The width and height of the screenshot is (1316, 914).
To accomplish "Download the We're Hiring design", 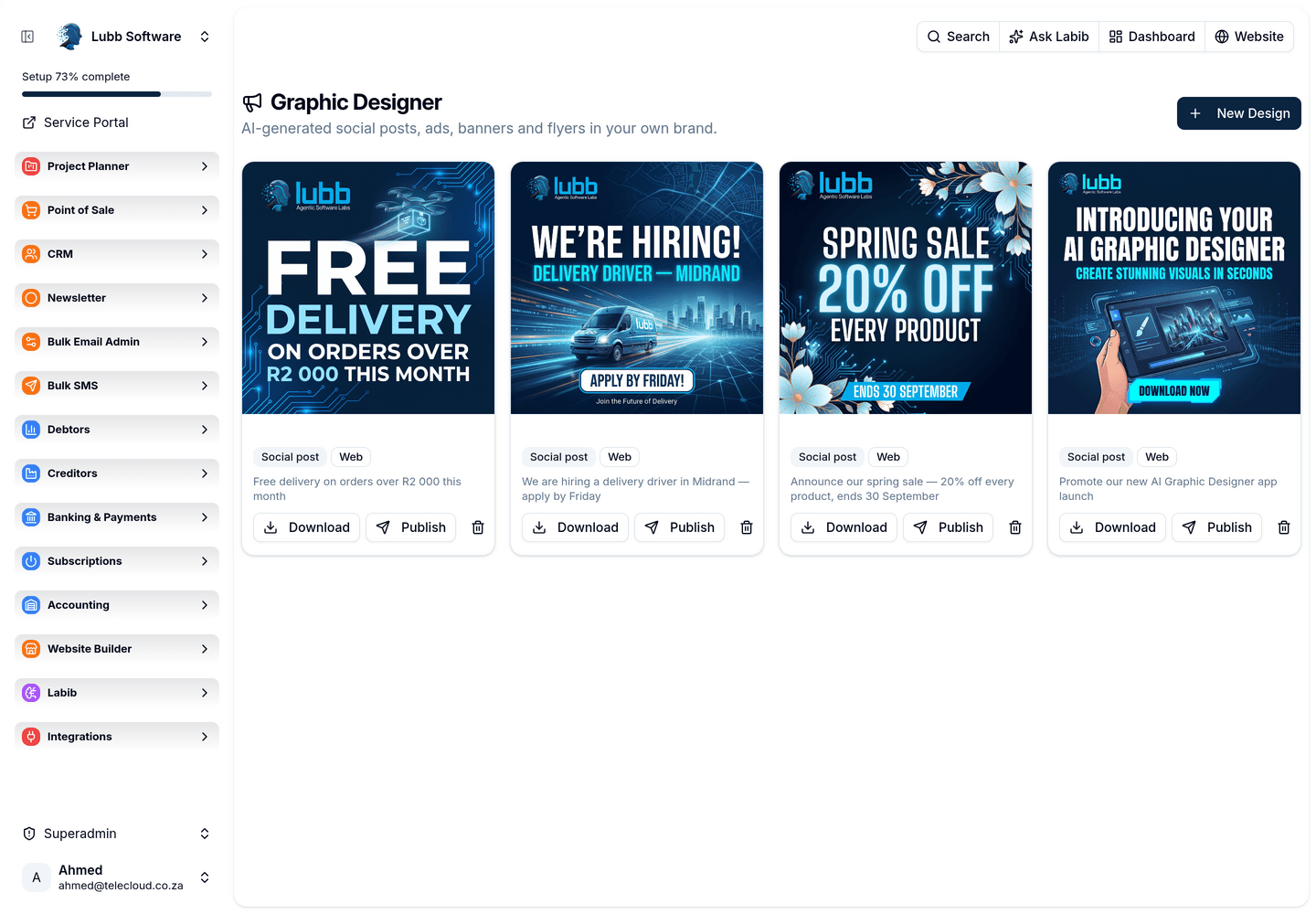I will [x=575, y=527].
